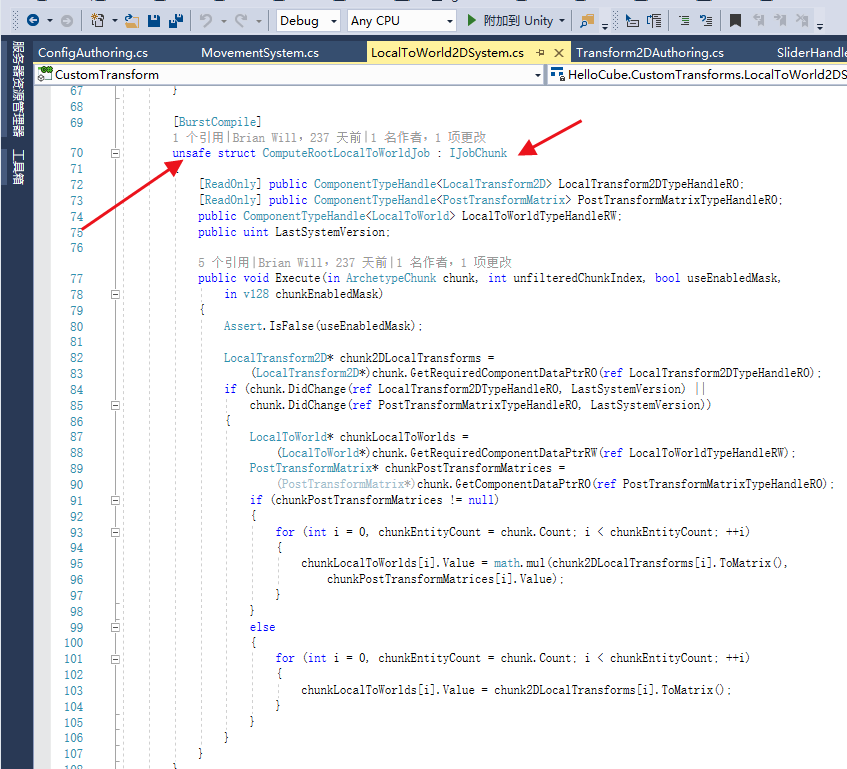Toggle the bookmark icon on current line
The height and width of the screenshot is (769, 847).
[x=735, y=21]
